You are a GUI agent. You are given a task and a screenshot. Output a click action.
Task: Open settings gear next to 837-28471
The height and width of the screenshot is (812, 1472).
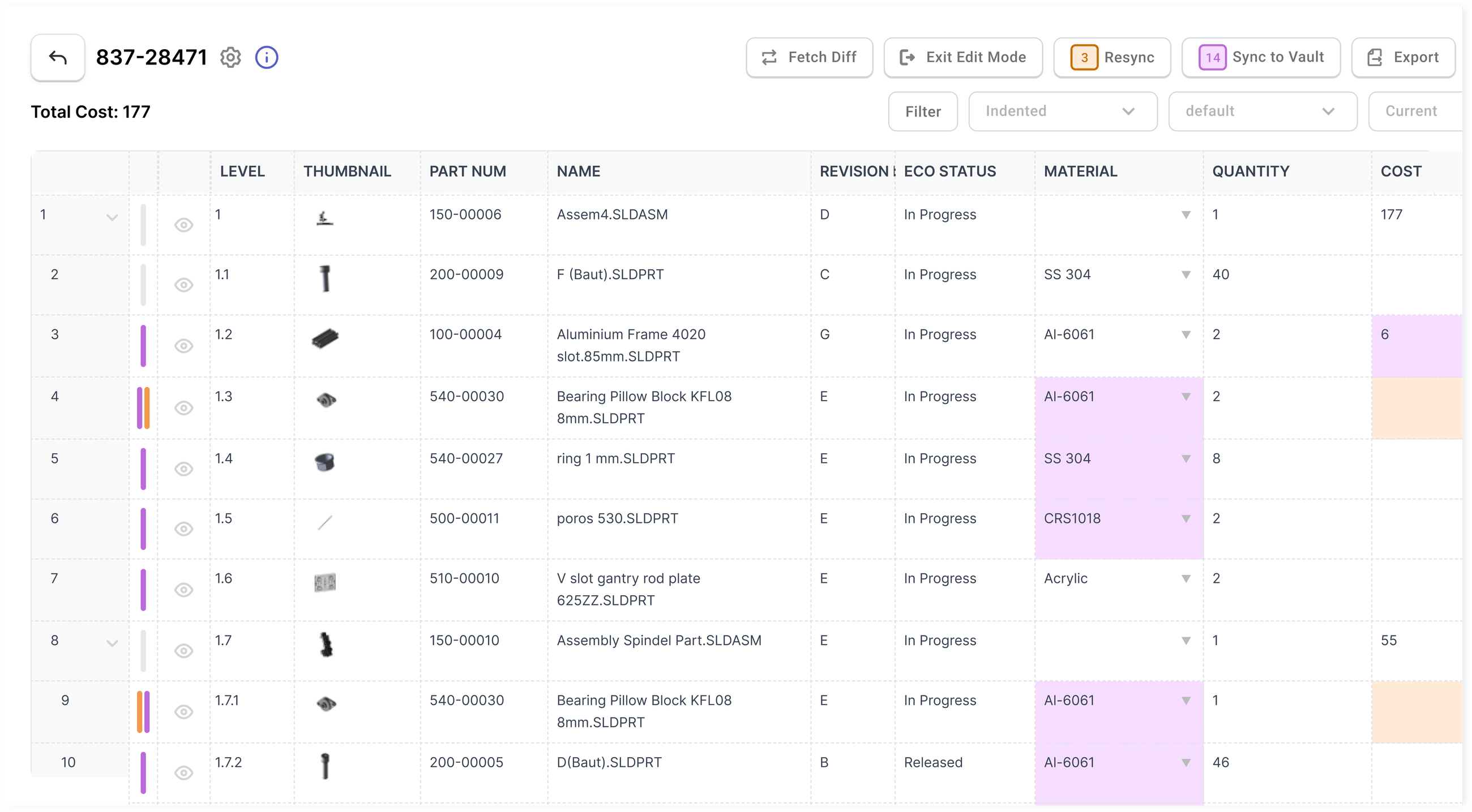tap(230, 57)
